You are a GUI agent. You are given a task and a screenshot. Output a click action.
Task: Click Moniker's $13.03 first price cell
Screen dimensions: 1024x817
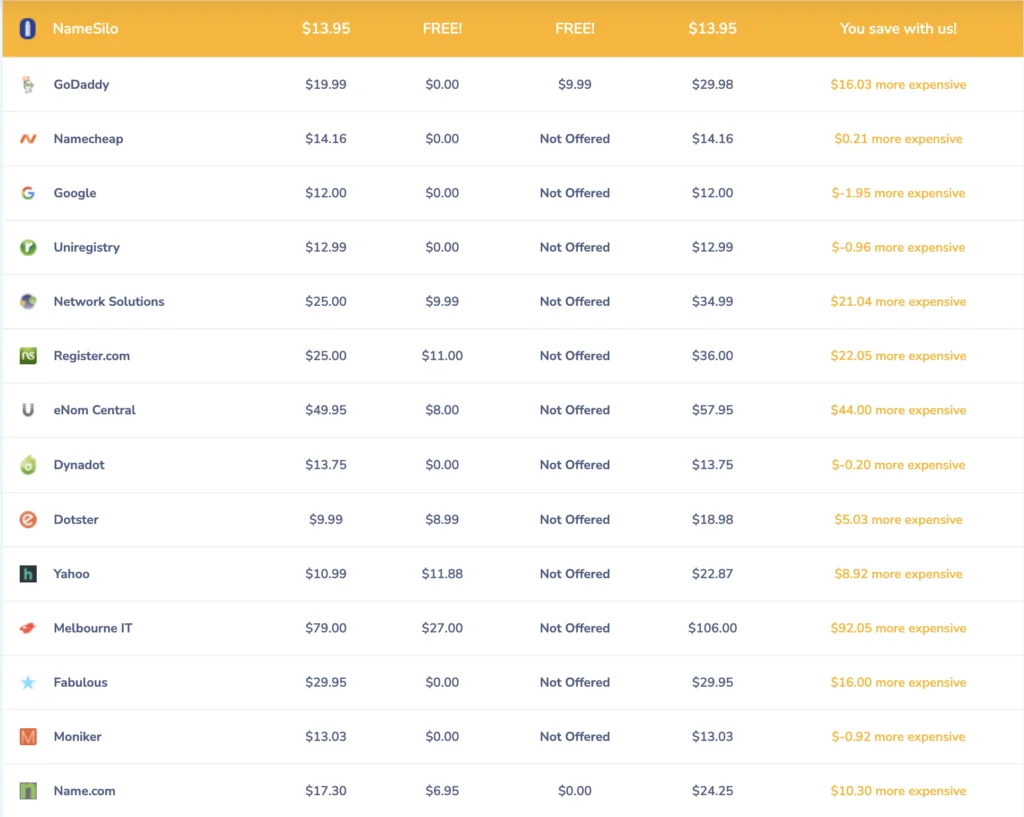click(326, 737)
